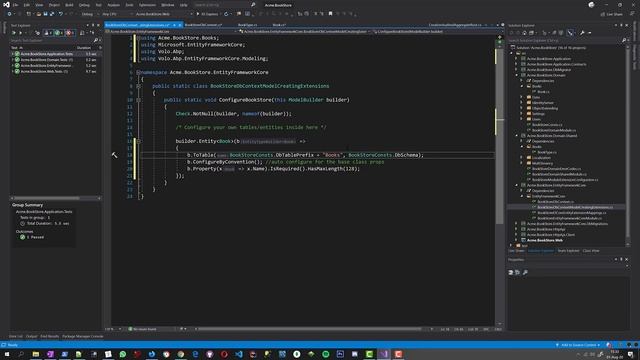This screenshot has width=640, height=360.
Task: Toggle the total tests filter in Test Explorer
Action: click(x=48, y=33)
